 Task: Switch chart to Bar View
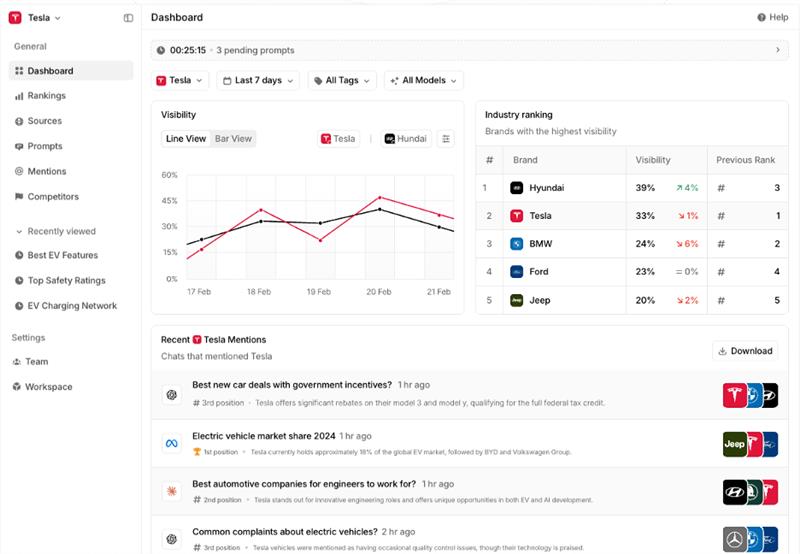coord(233,139)
